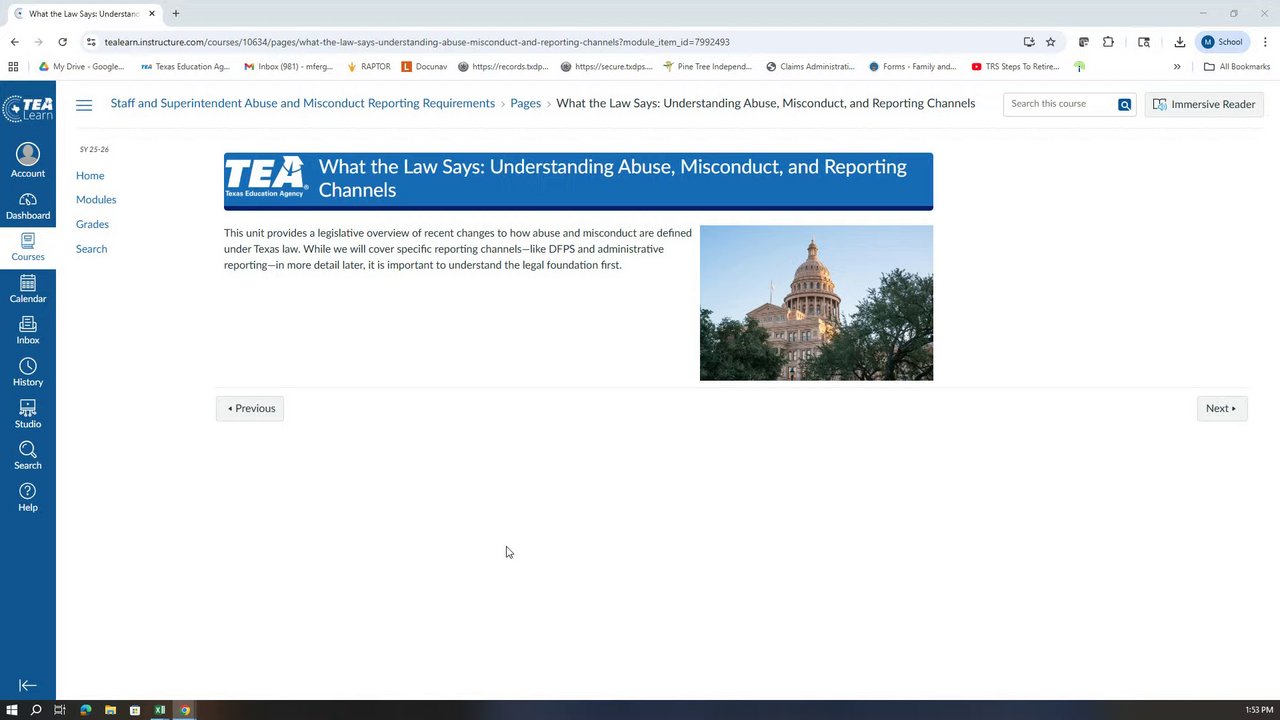
Task: Submit the course search with magnifier button
Action: click(1125, 104)
